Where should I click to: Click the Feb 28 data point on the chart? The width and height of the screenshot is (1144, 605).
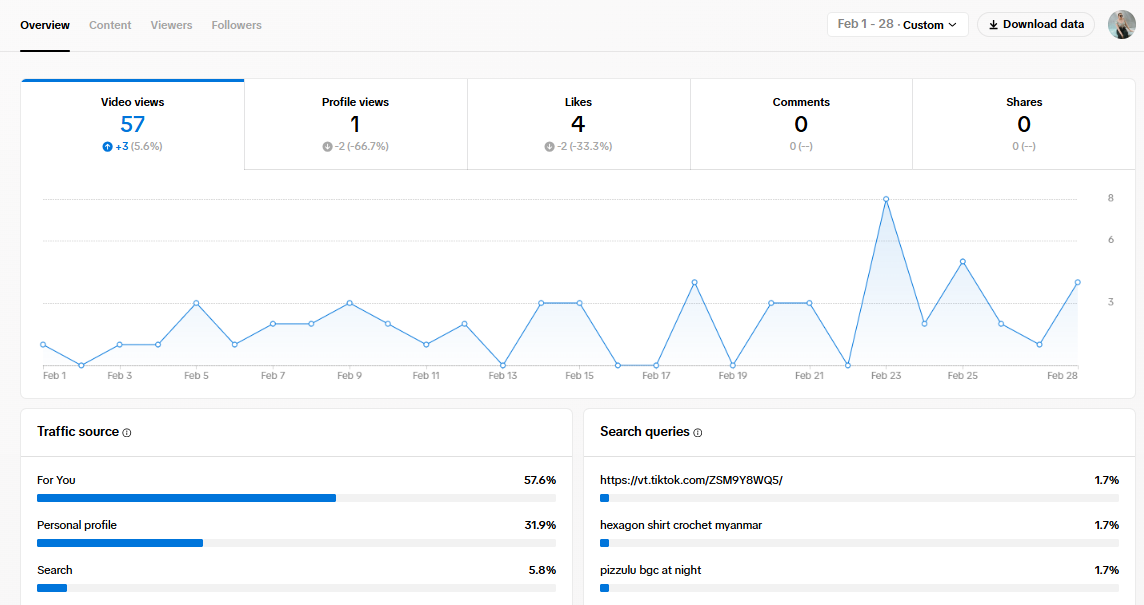(1078, 282)
